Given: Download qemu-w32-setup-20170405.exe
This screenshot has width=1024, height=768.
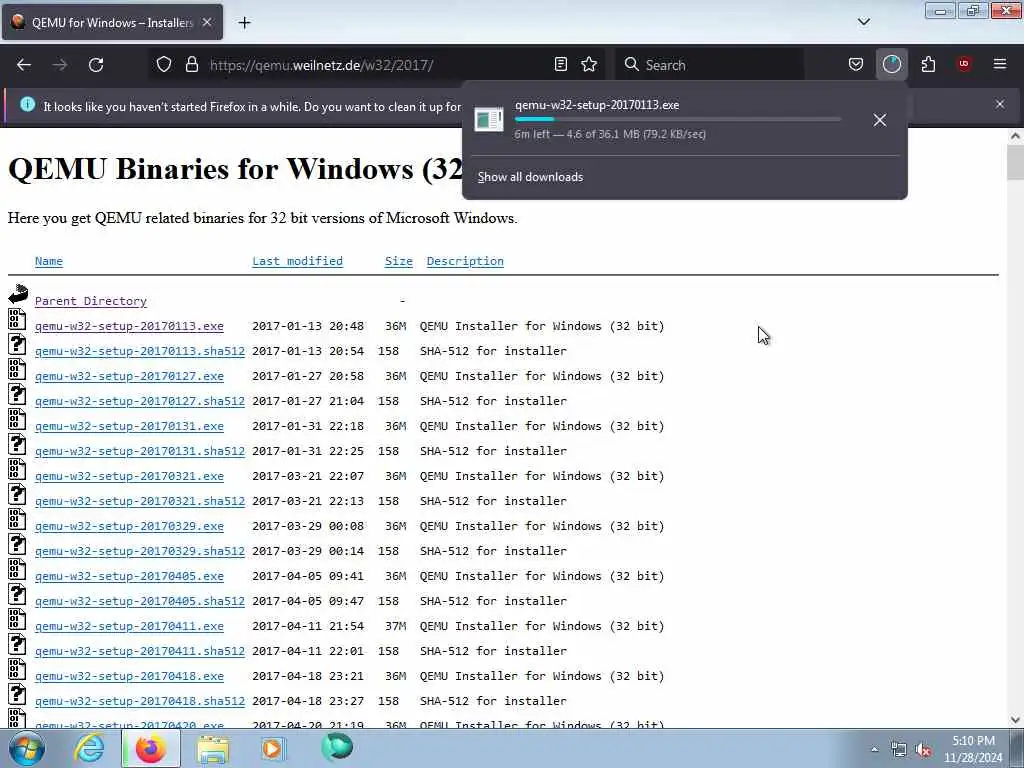Looking at the screenshot, I should 129,576.
